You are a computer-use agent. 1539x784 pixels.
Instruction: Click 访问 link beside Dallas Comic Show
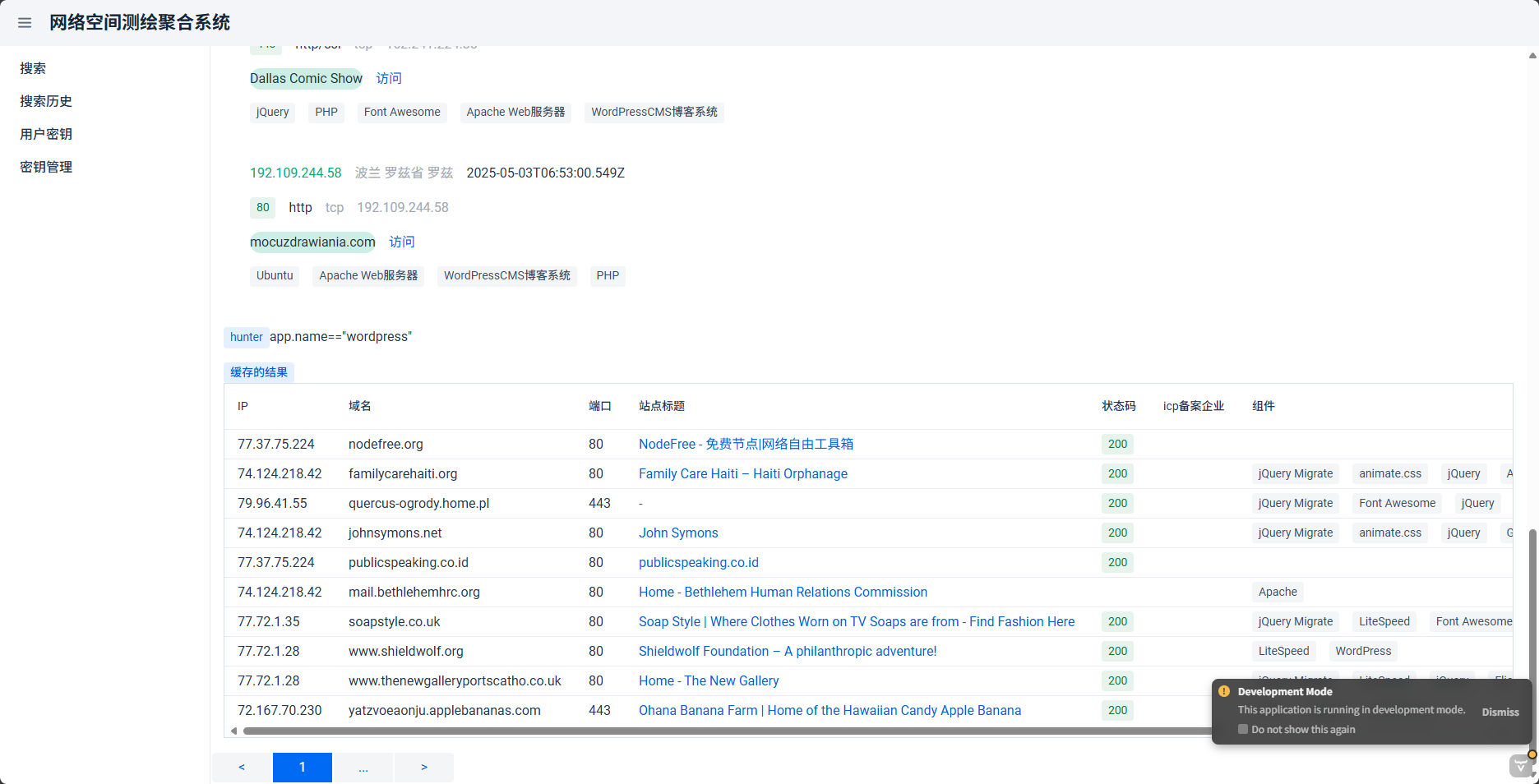click(389, 78)
